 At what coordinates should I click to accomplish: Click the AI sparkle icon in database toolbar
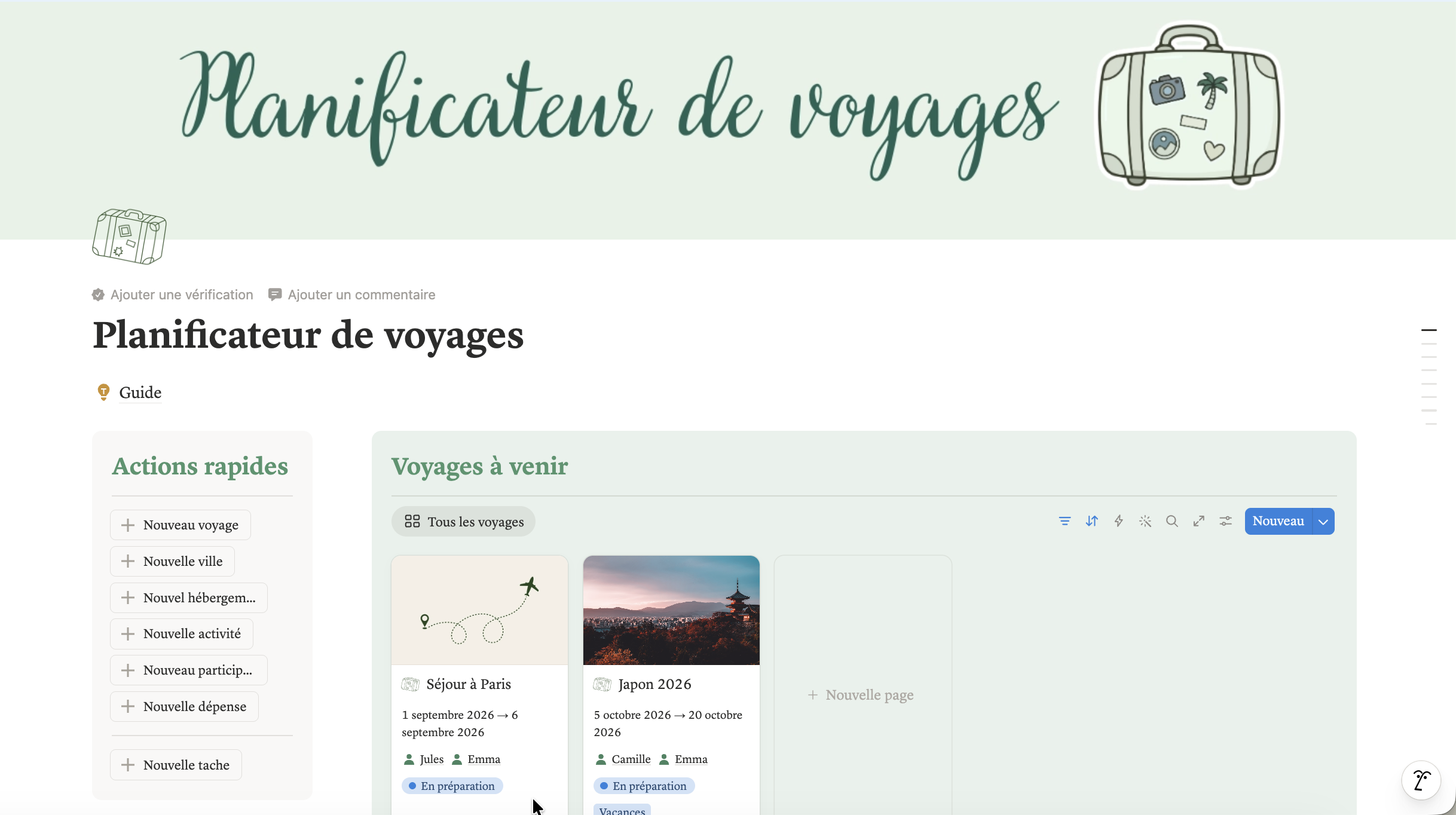[x=1145, y=521]
